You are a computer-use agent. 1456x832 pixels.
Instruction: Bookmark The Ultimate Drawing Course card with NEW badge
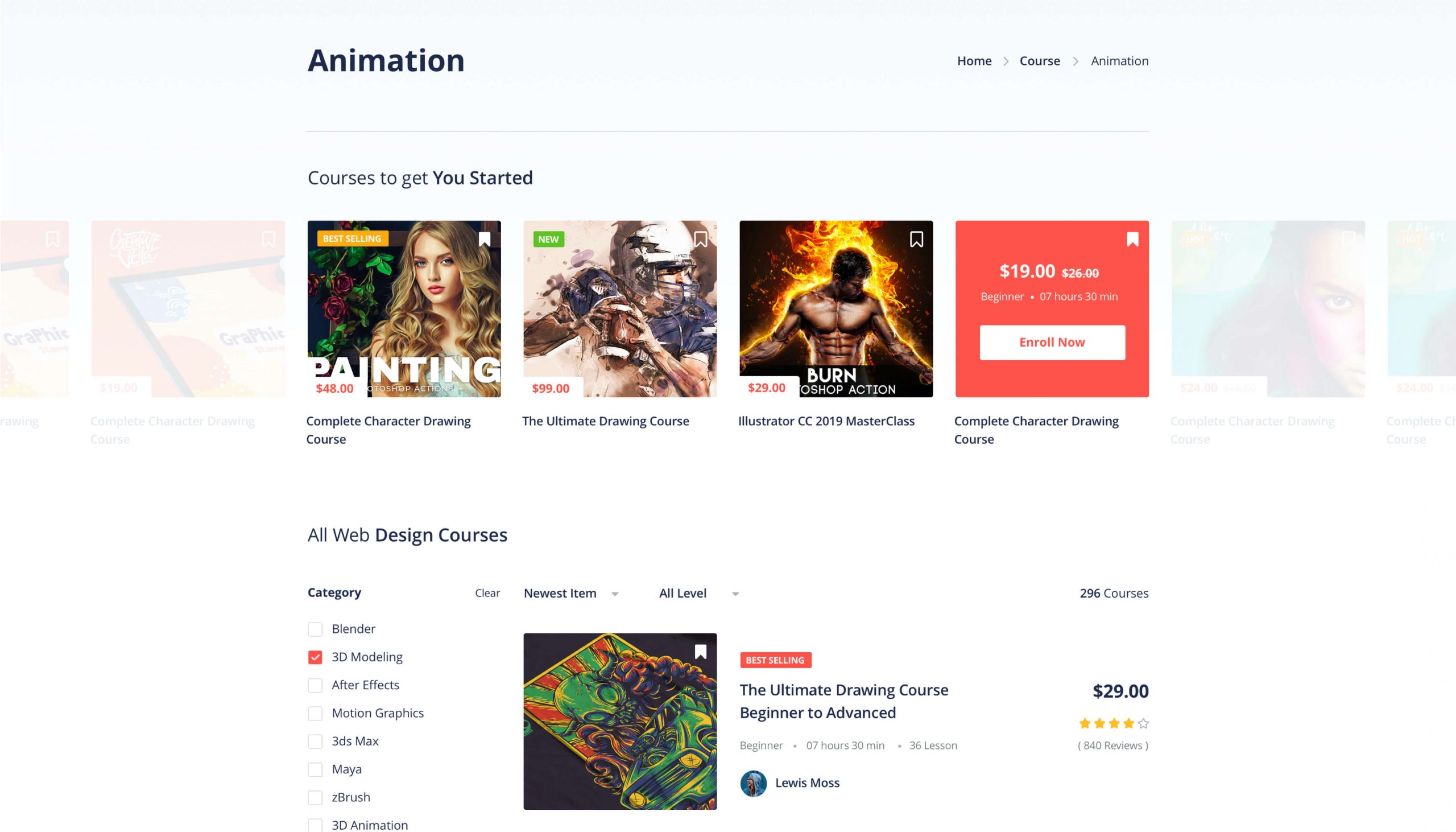click(x=701, y=239)
